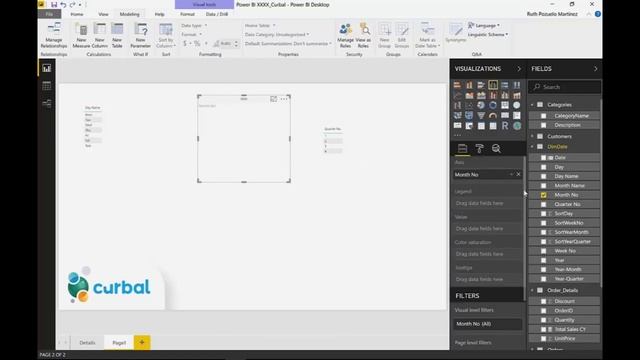Open more options ellipsis on selected visual
This screenshot has width=640, height=360.
coord(284,99)
